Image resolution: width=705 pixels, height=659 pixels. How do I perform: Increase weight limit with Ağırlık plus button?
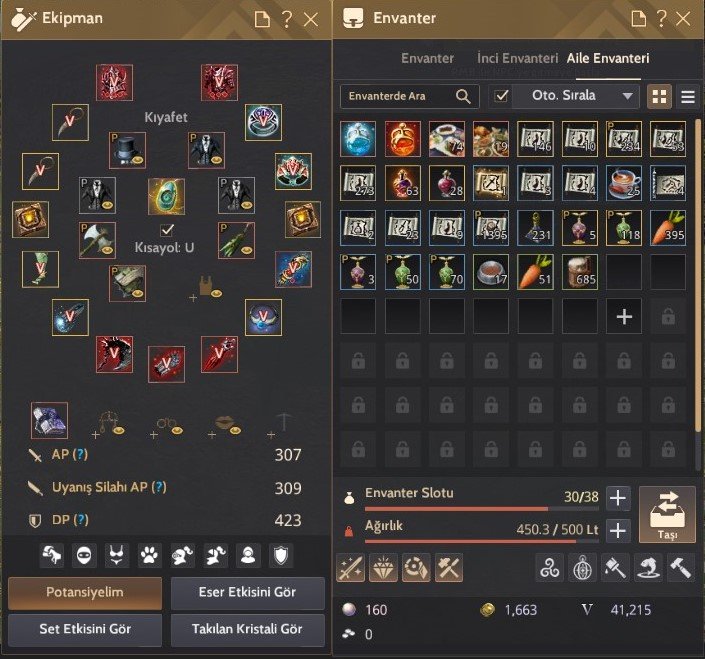[x=618, y=530]
